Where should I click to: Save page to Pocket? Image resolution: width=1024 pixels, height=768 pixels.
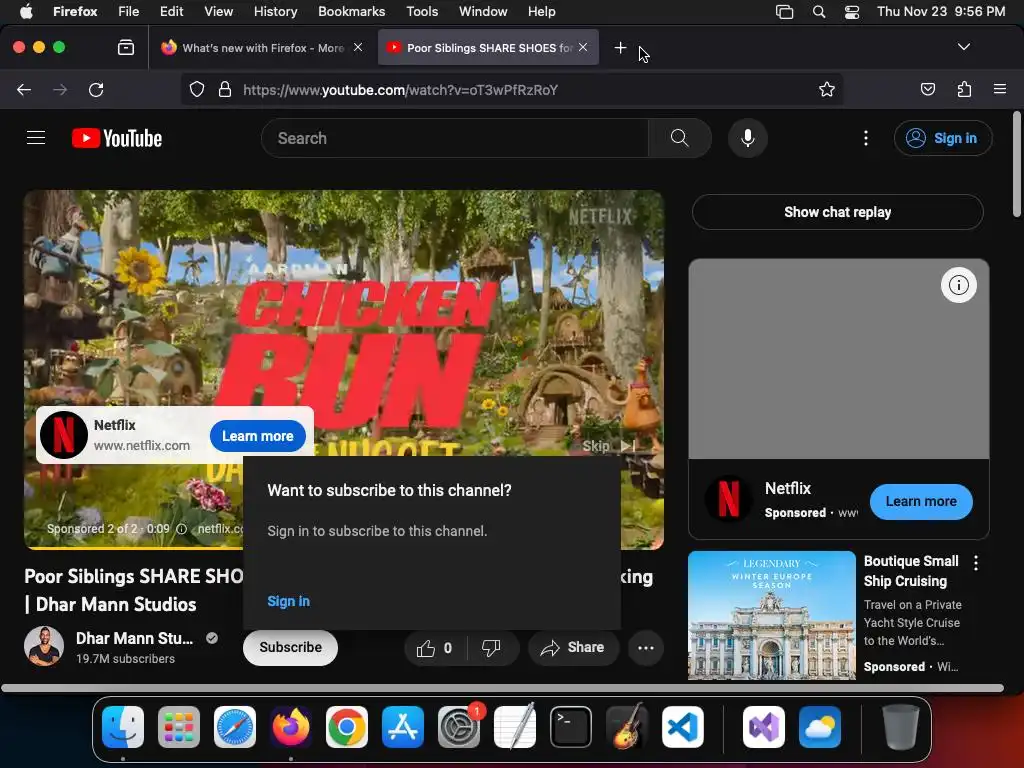click(x=927, y=89)
